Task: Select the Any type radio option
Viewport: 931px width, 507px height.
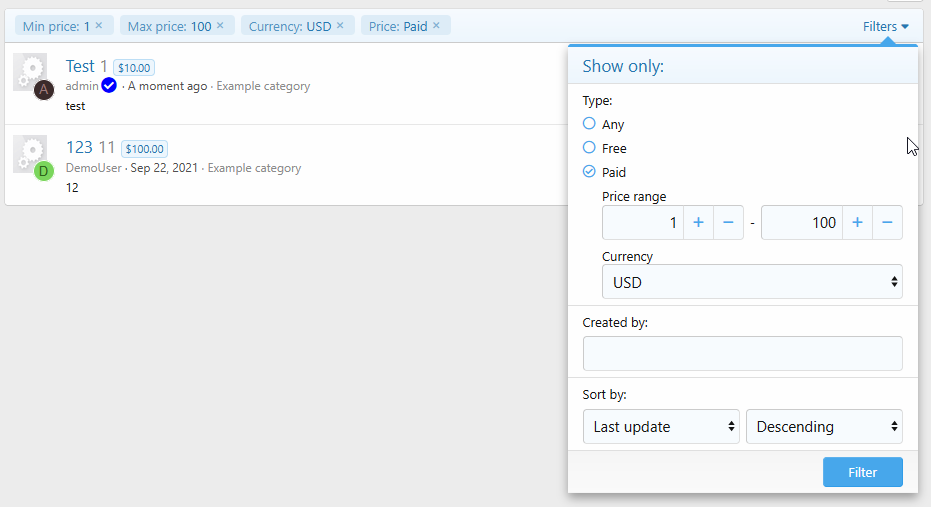Action: (589, 124)
